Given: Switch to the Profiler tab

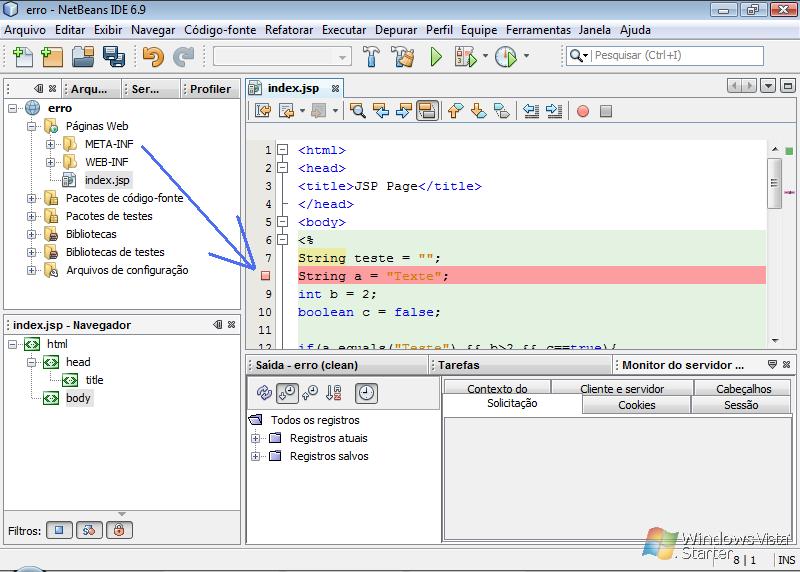Looking at the screenshot, I should click(x=210, y=89).
